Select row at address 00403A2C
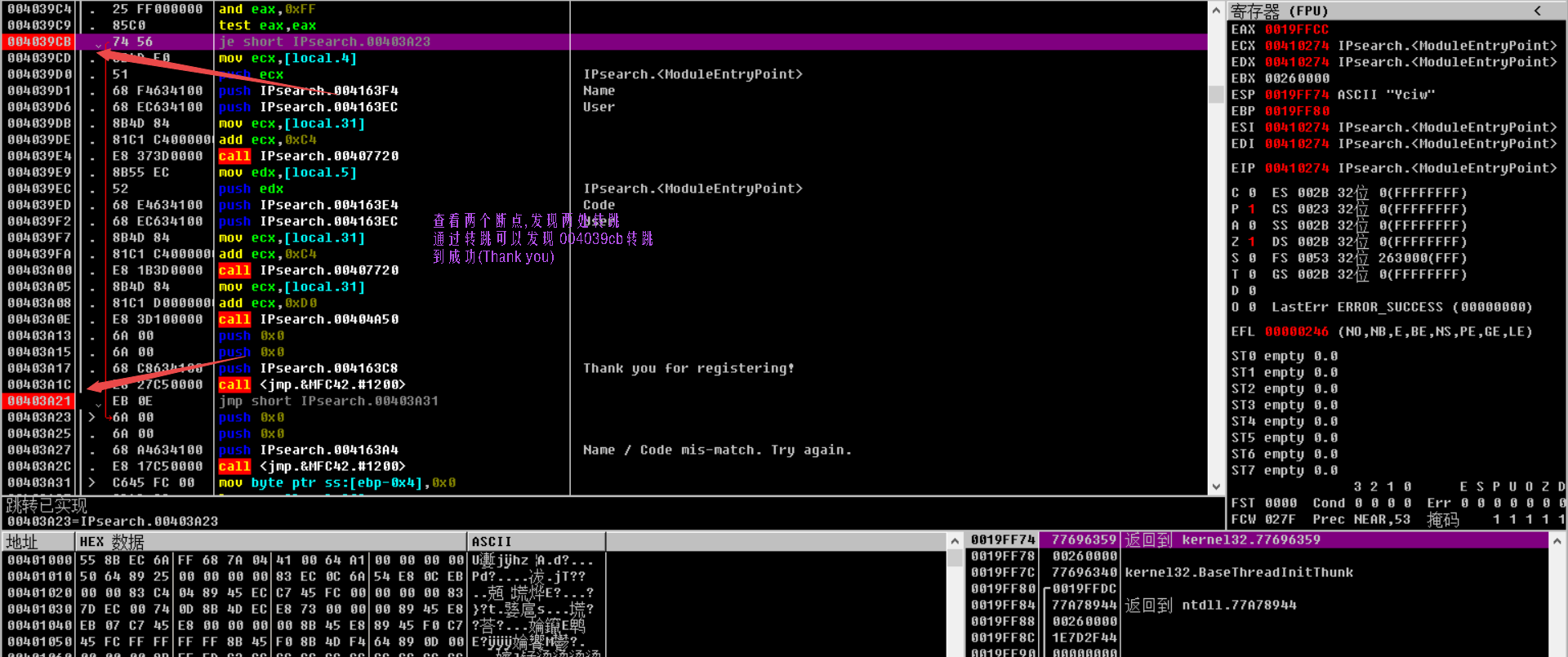The image size is (1568, 657). coord(604,466)
